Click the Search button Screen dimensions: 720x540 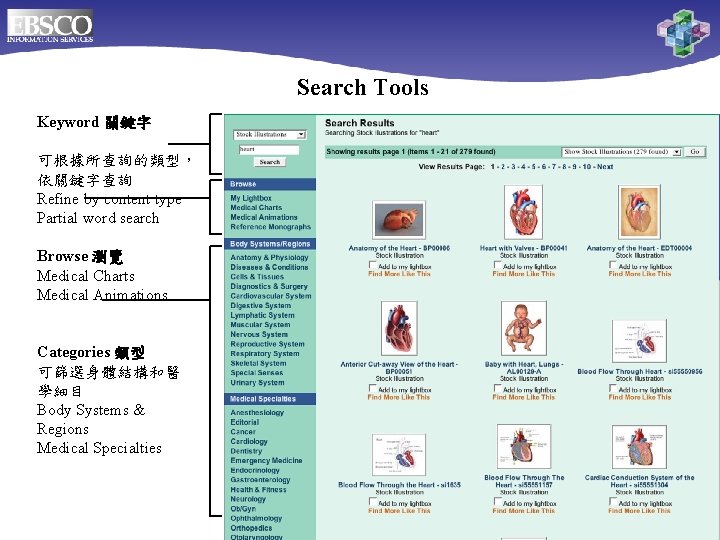coord(270,162)
